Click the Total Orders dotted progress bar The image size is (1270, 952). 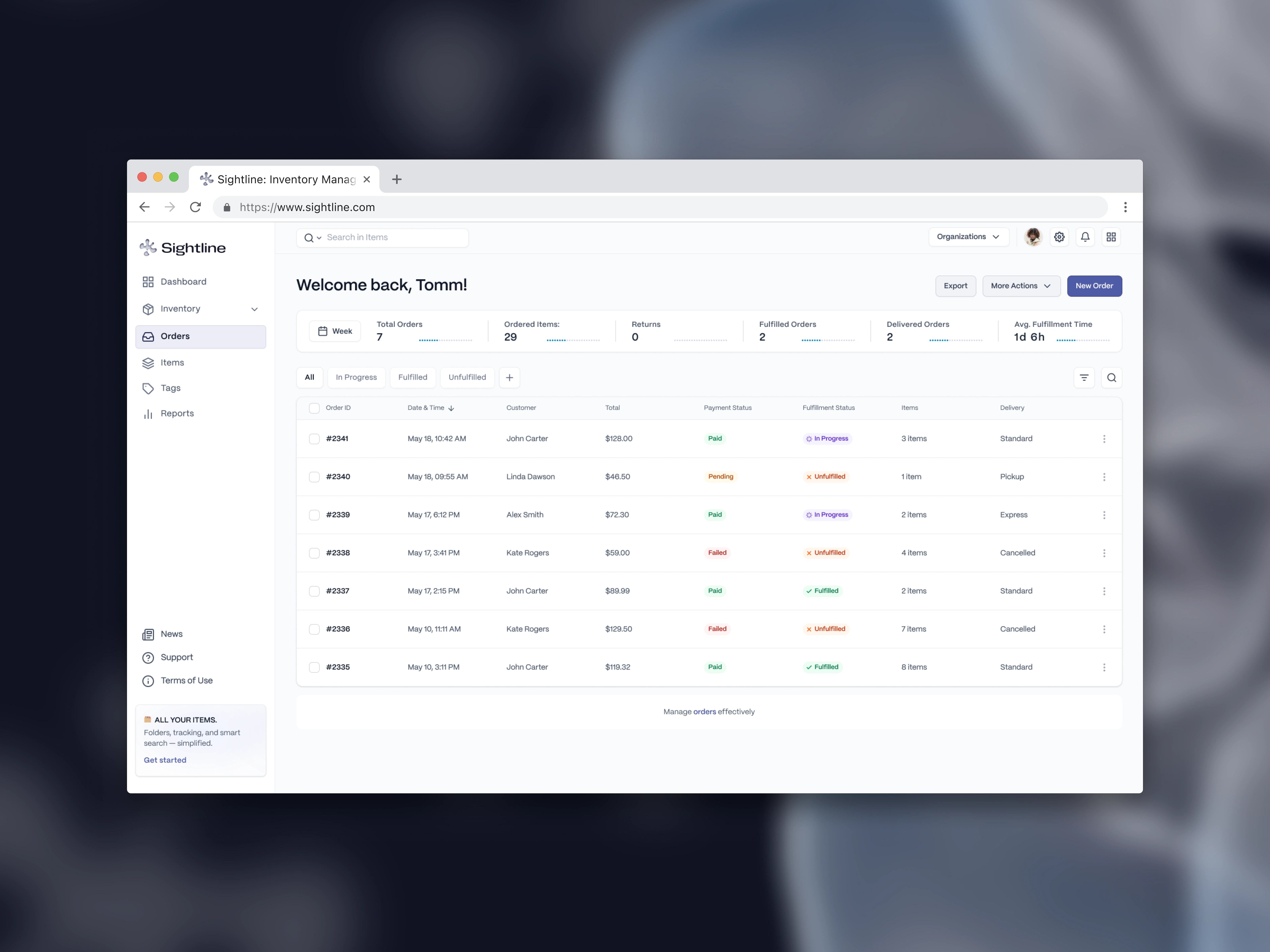(x=445, y=340)
